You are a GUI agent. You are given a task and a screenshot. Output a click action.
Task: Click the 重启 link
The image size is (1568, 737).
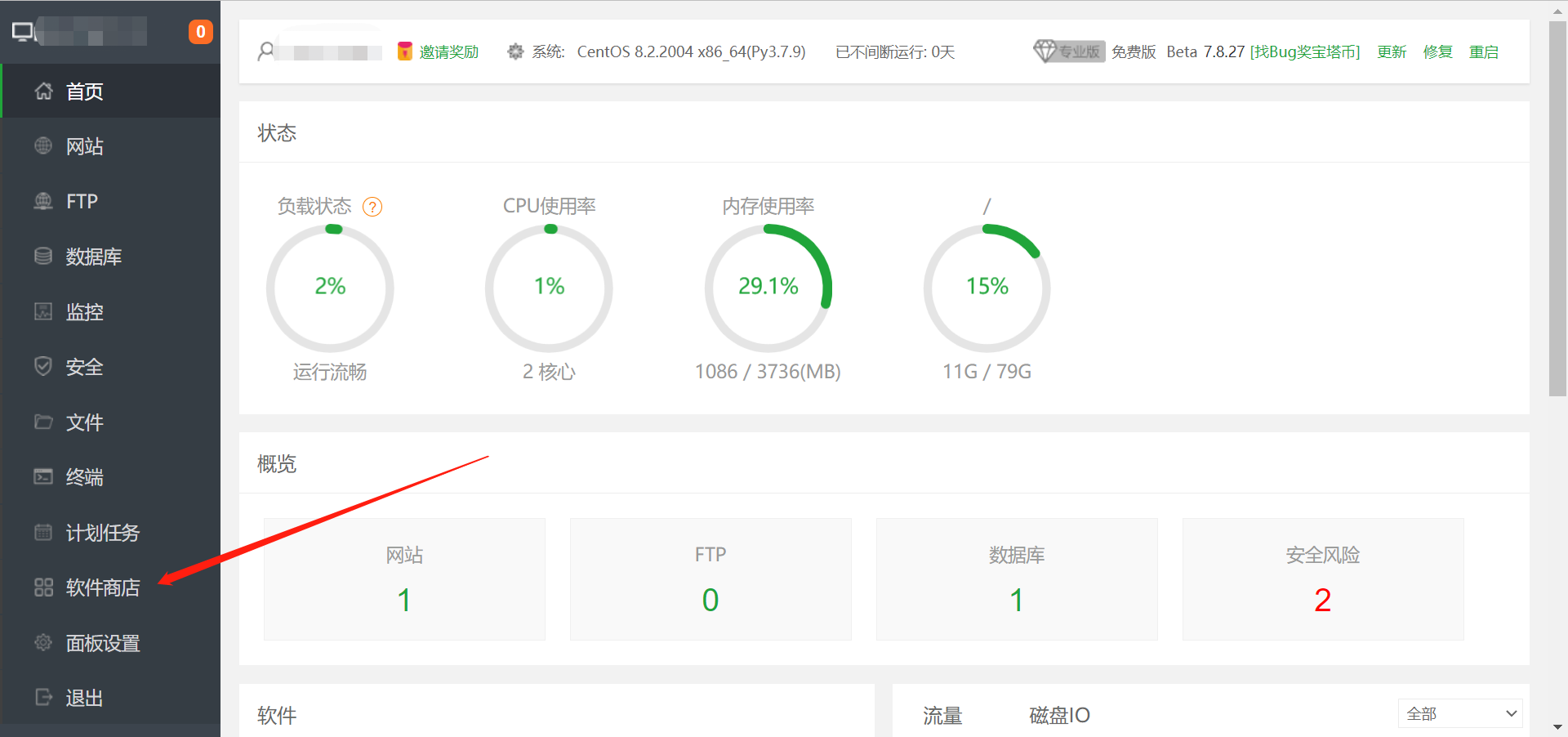(1484, 51)
